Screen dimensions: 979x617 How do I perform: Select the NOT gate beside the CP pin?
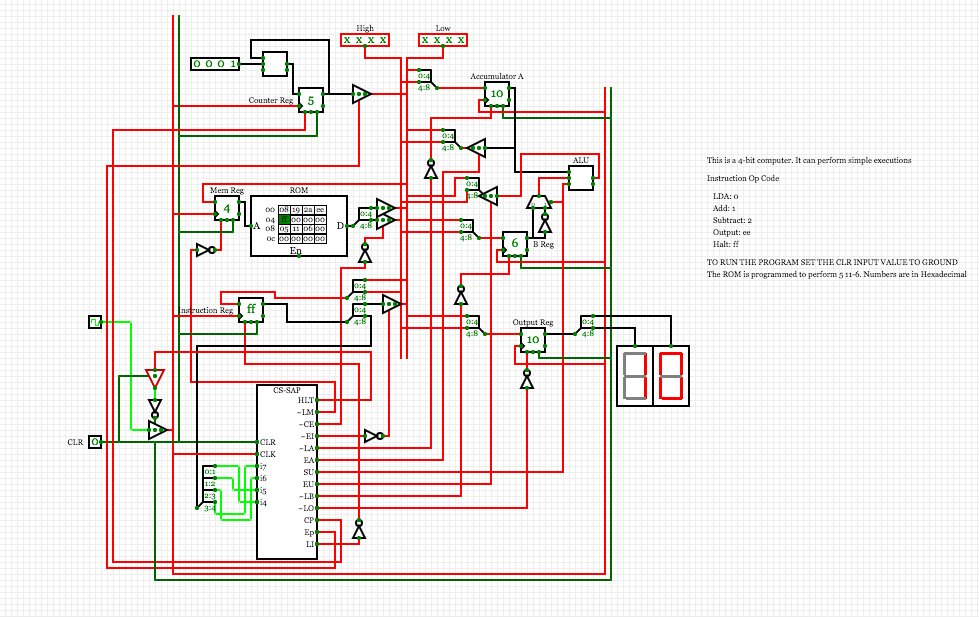(x=358, y=529)
